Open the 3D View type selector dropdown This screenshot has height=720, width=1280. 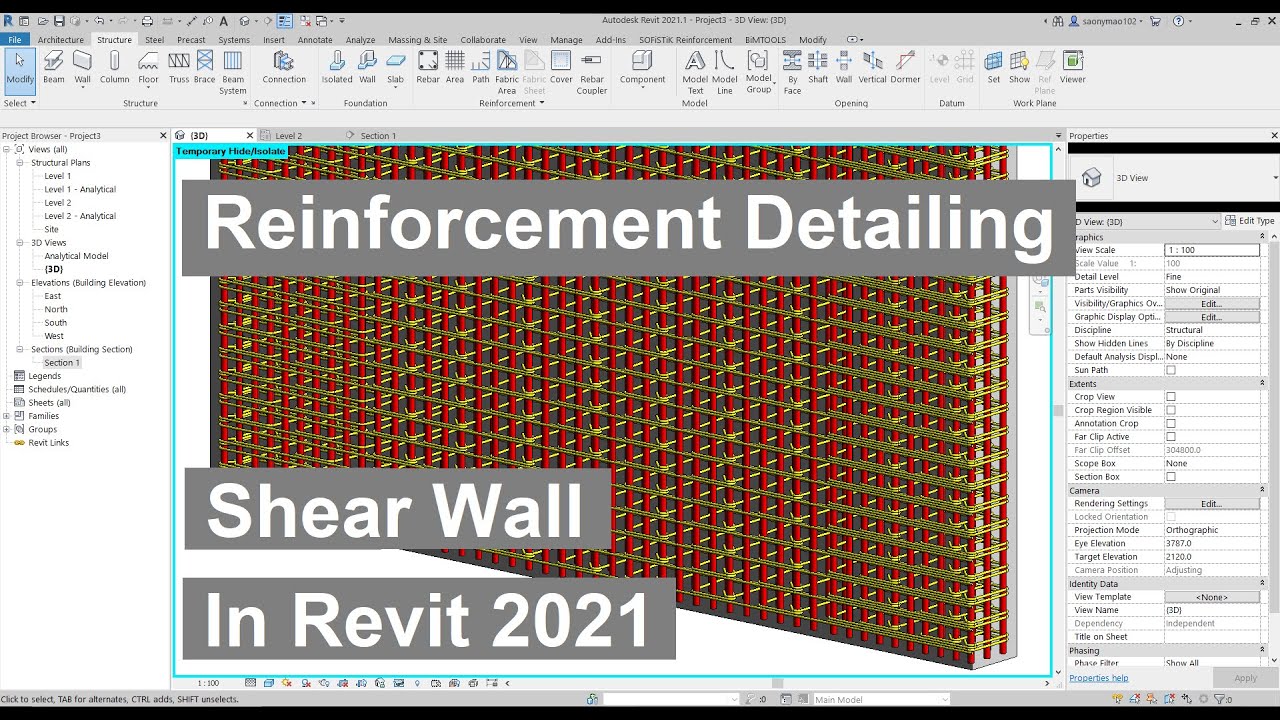point(1174,178)
